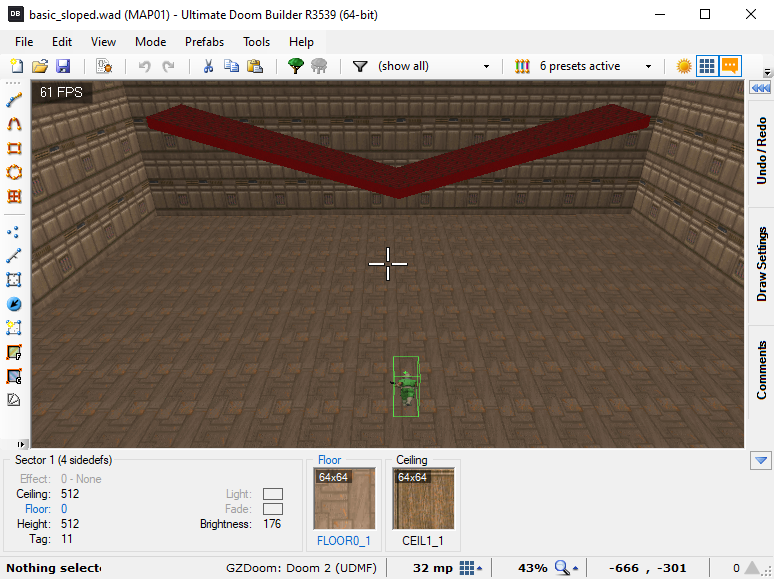Screen dimensions: 774x579
Task: Open the 6 presets active dropdown
Action: [649, 66]
